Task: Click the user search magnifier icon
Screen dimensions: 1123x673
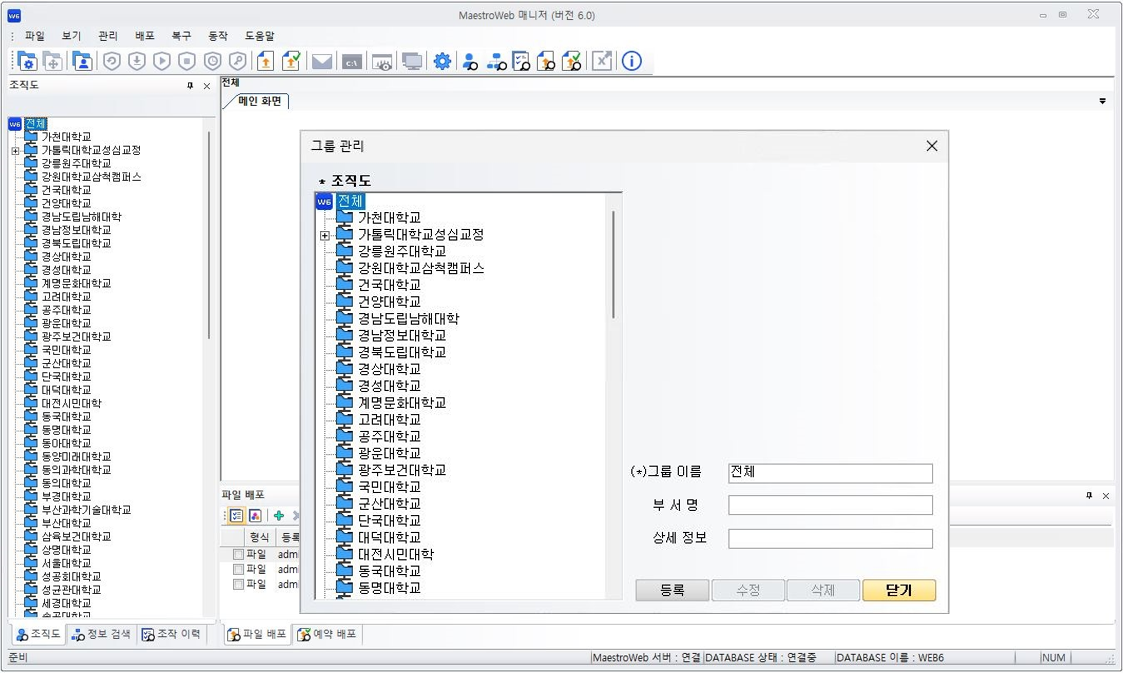Action: pyautogui.click(x=470, y=61)
